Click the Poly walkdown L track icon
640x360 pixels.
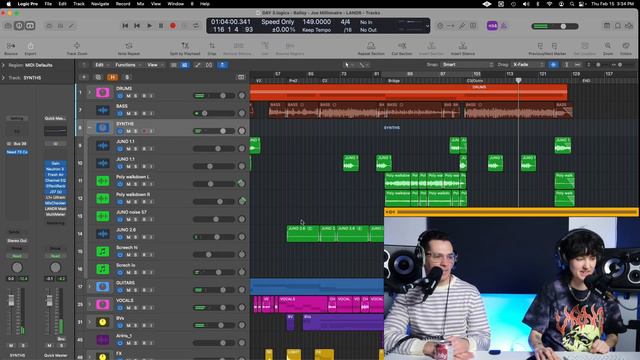(102, 181)
